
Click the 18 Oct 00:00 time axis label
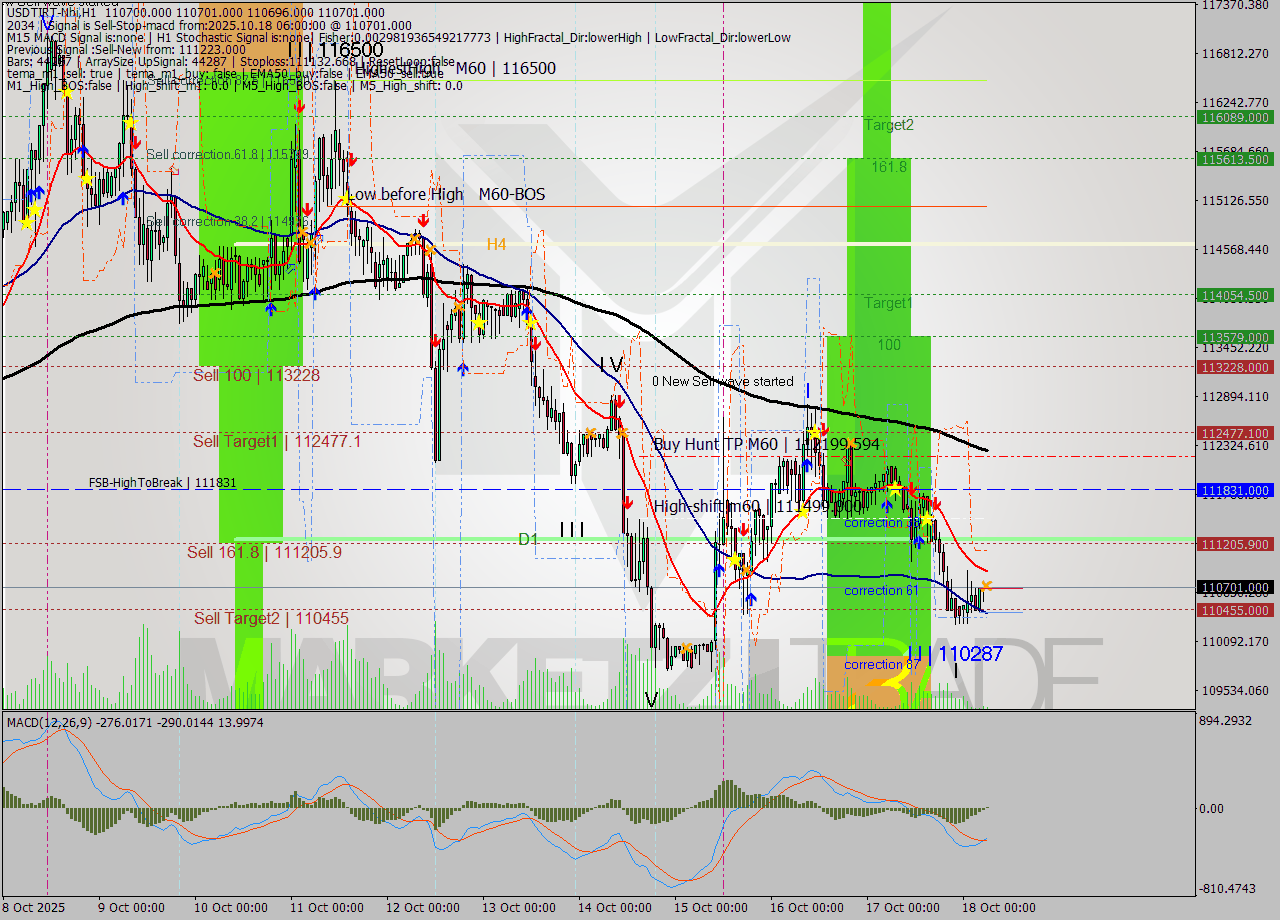(999, 907)
